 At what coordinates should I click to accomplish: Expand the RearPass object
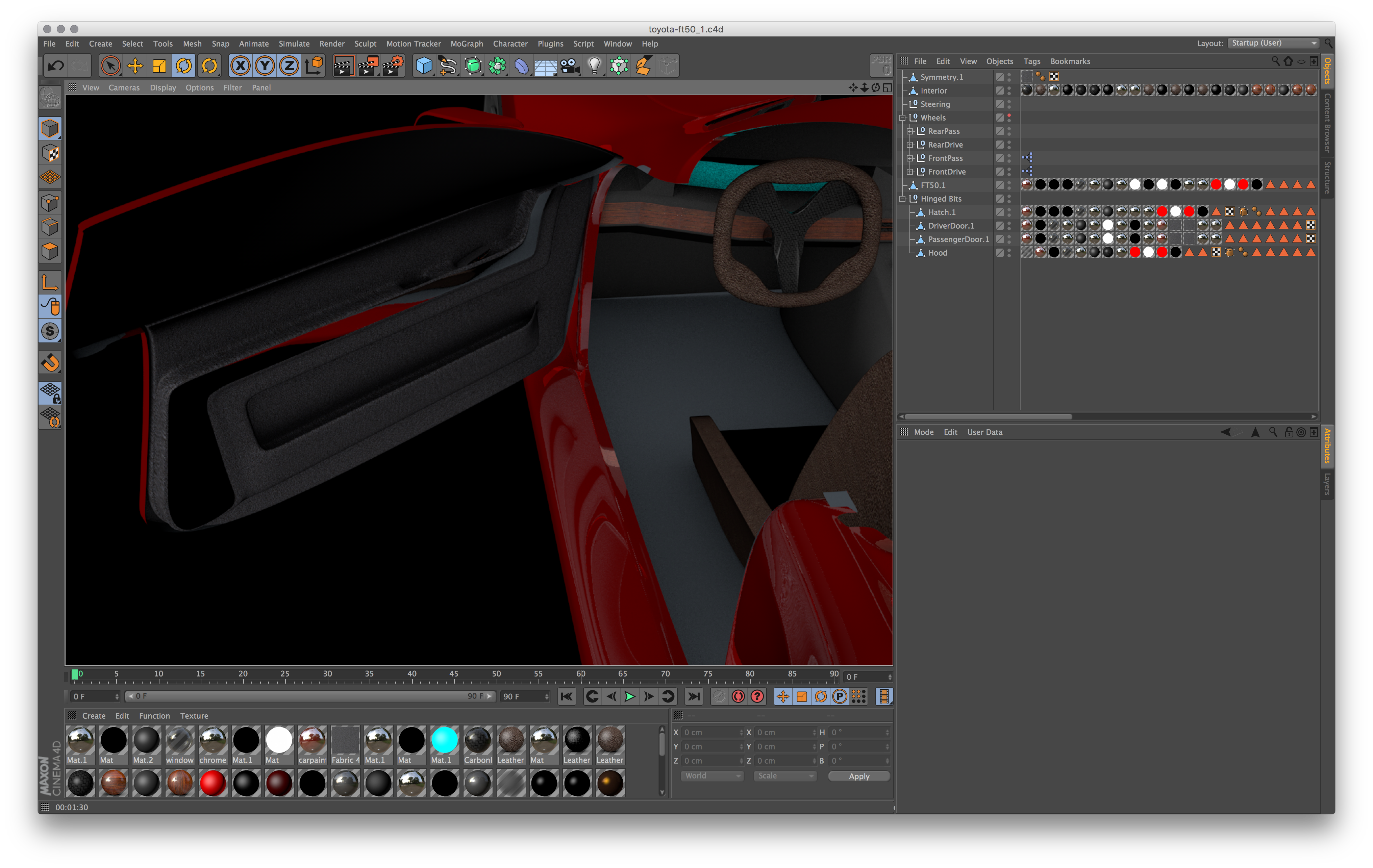click(x=910, y=132)
